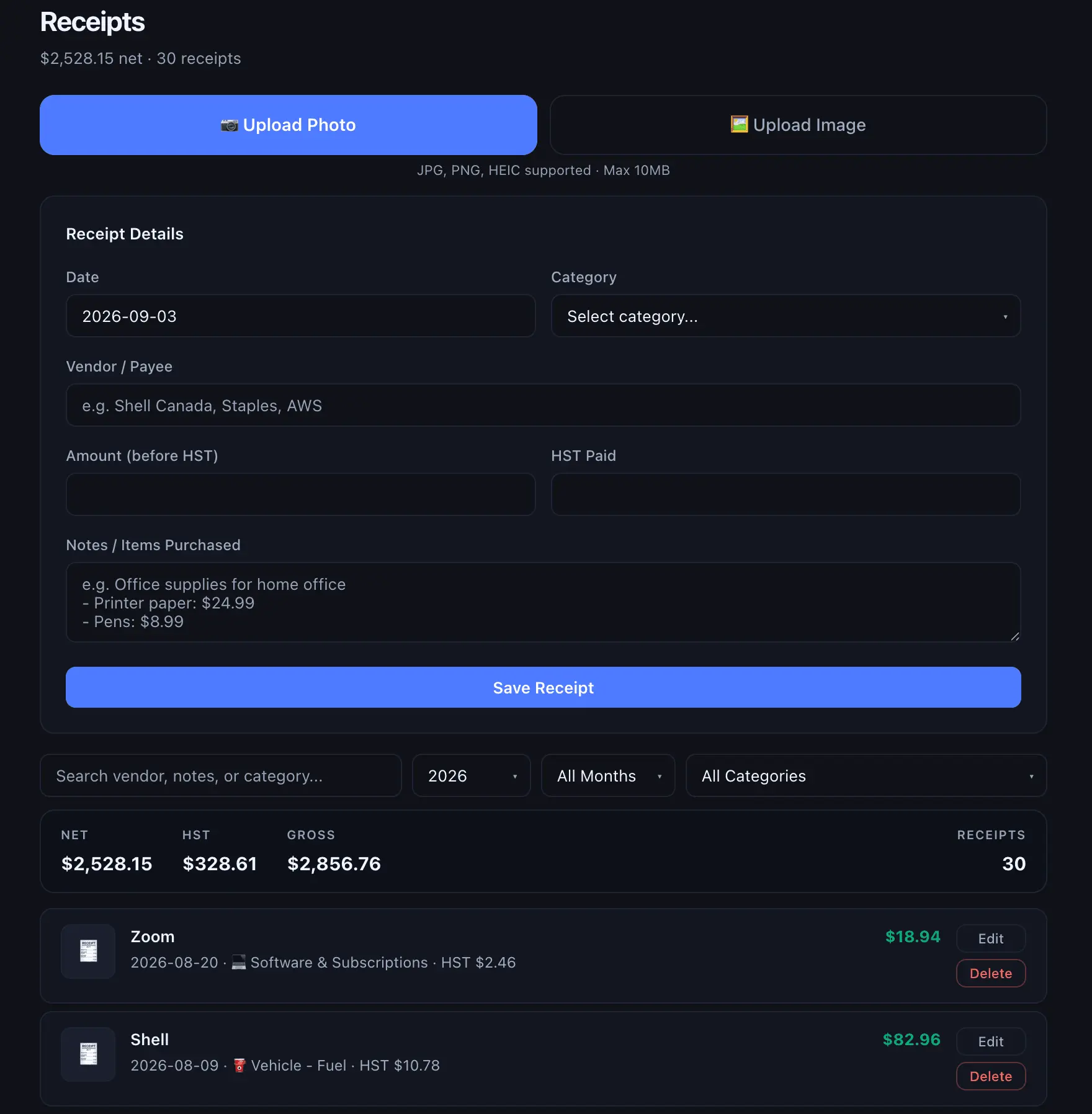
Task: Edit the Shell receipt
Action: point(990,1041)
